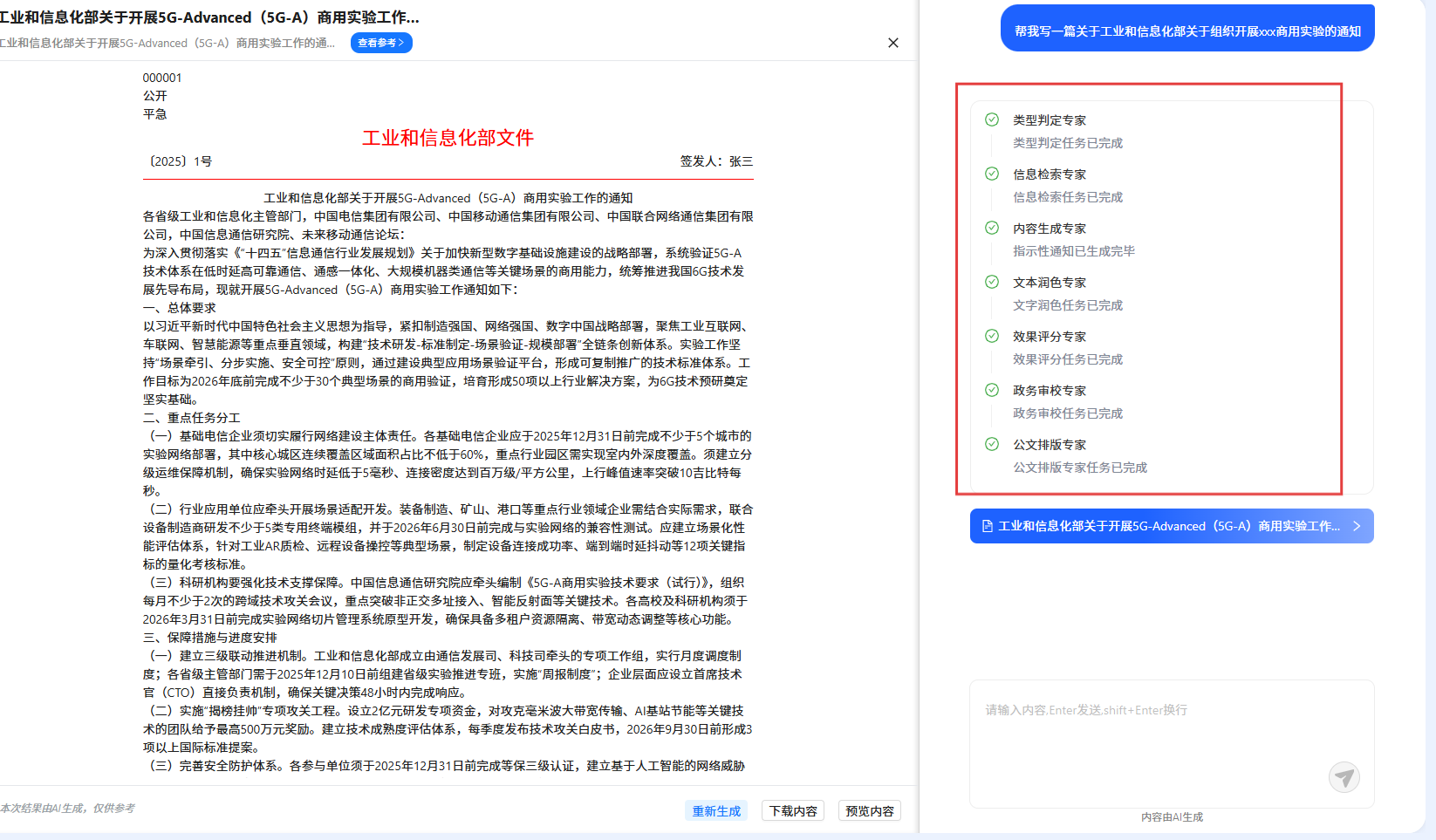
Task: Click the blue user prompt message bubble
Action: click(x=1187, y=31)
